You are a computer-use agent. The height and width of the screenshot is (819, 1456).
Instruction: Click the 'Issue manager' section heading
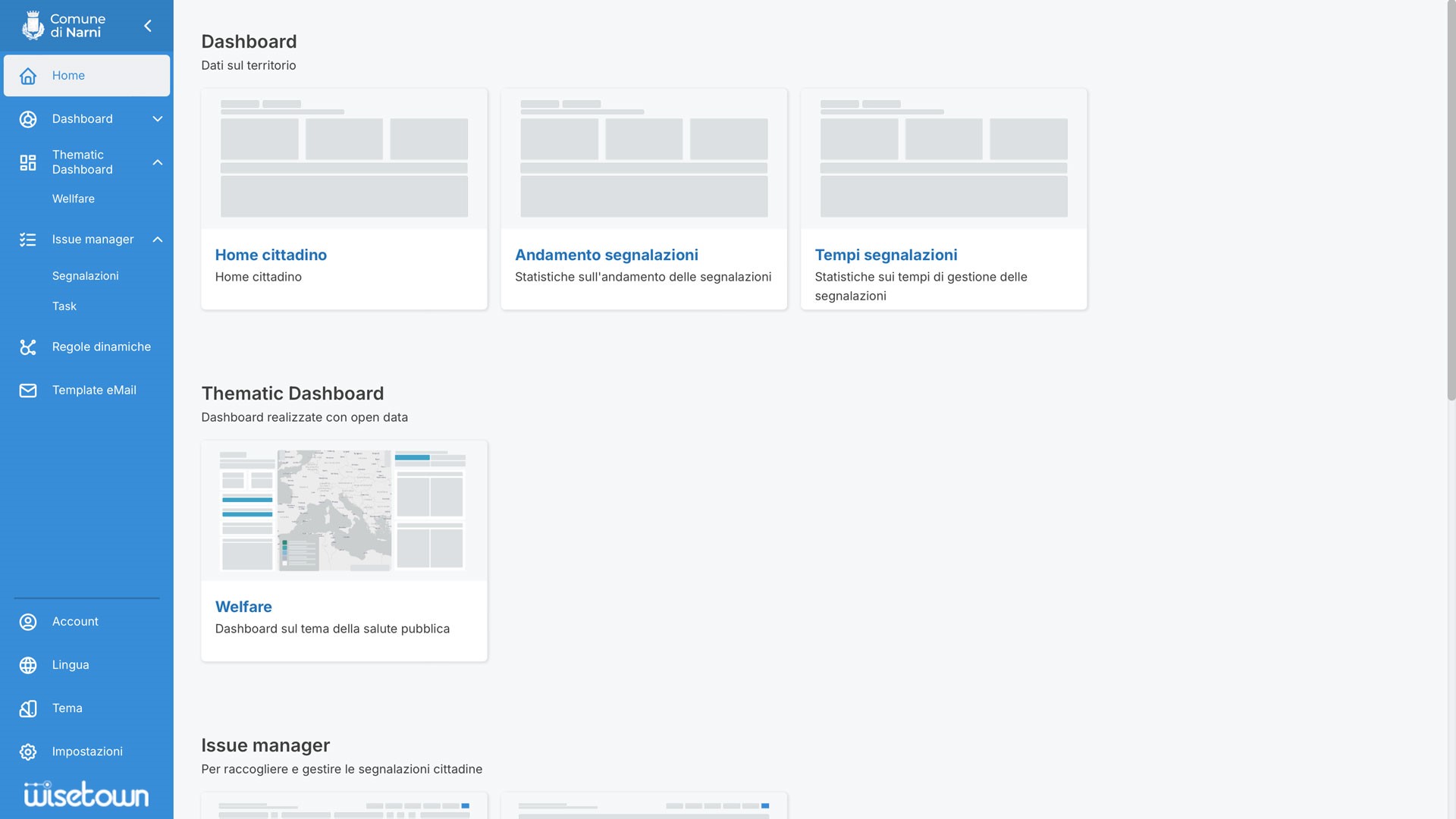click(265, 745)
